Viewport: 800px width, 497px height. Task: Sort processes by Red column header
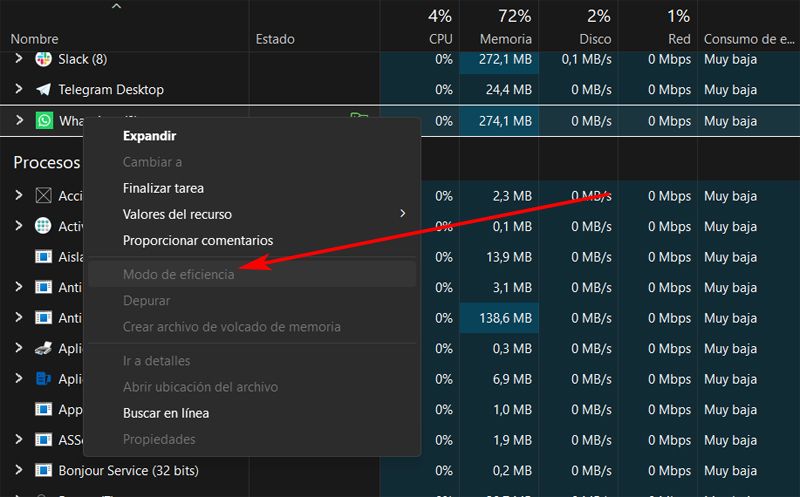(x=679, y=39)
